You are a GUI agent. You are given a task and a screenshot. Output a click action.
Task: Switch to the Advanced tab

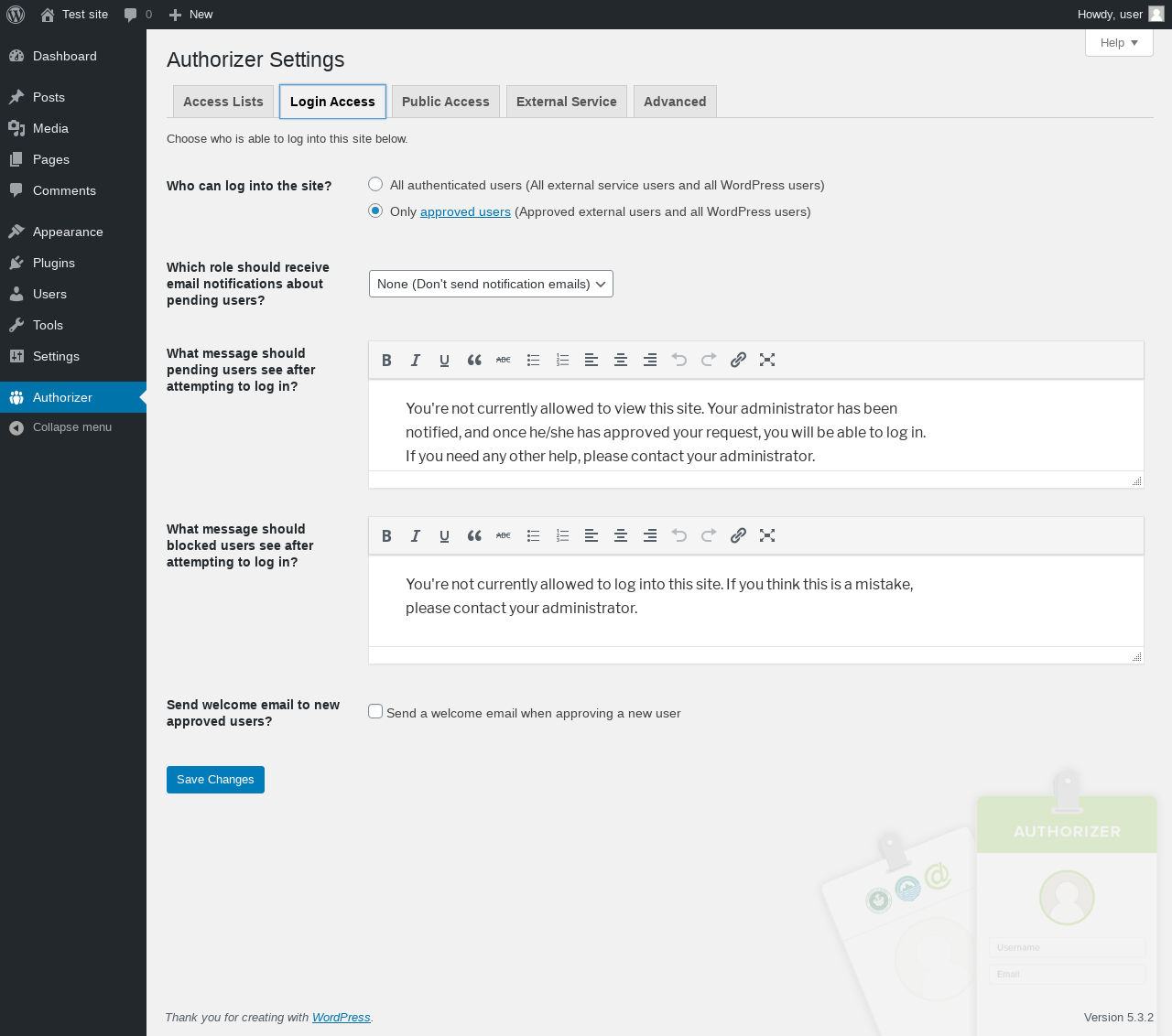(x=675, y=102)
